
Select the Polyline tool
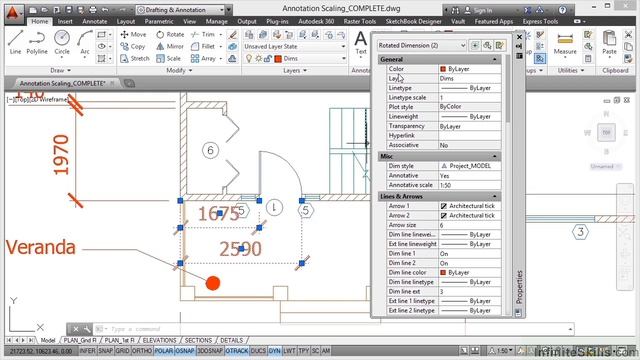tap(37, 42)
